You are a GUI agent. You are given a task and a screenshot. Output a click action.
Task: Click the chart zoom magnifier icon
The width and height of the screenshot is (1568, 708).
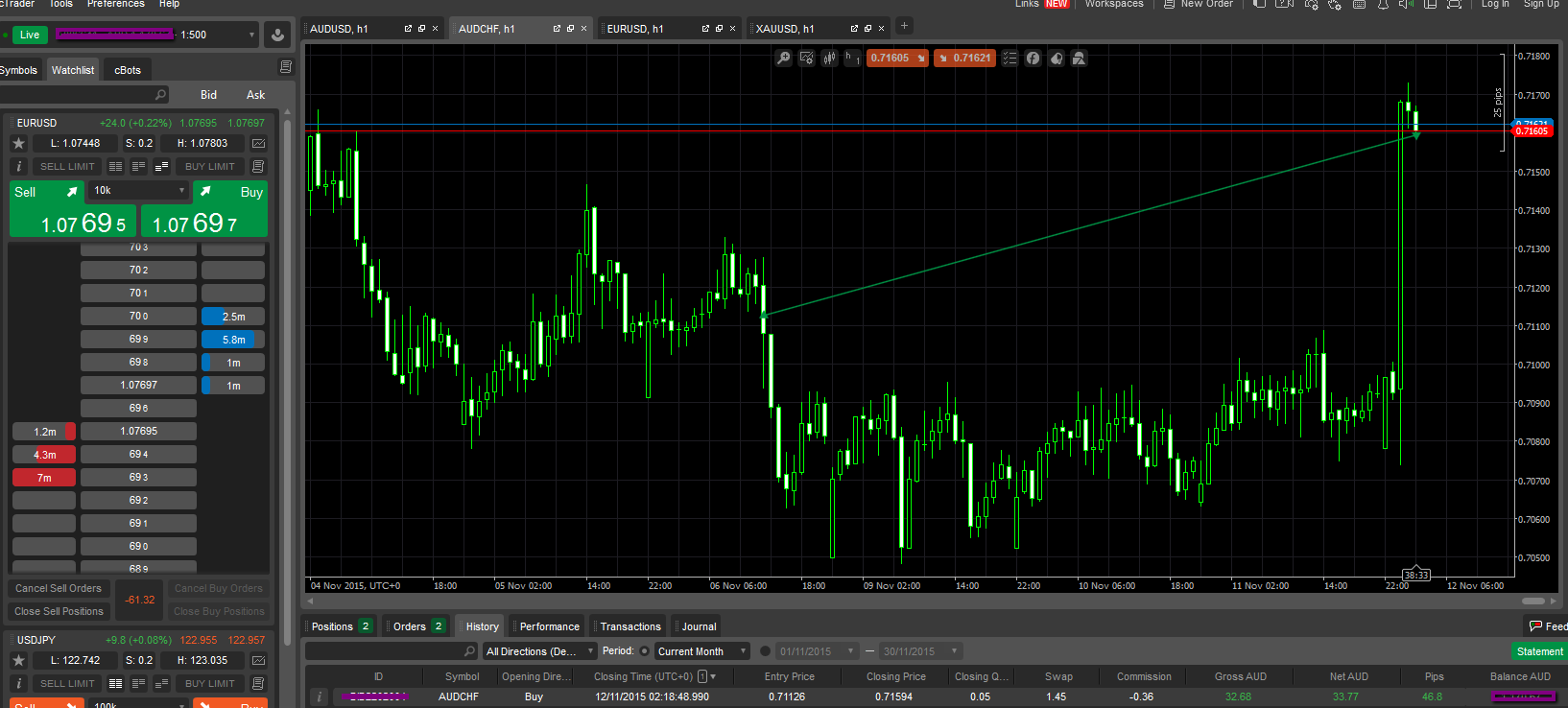coord(784,59)
